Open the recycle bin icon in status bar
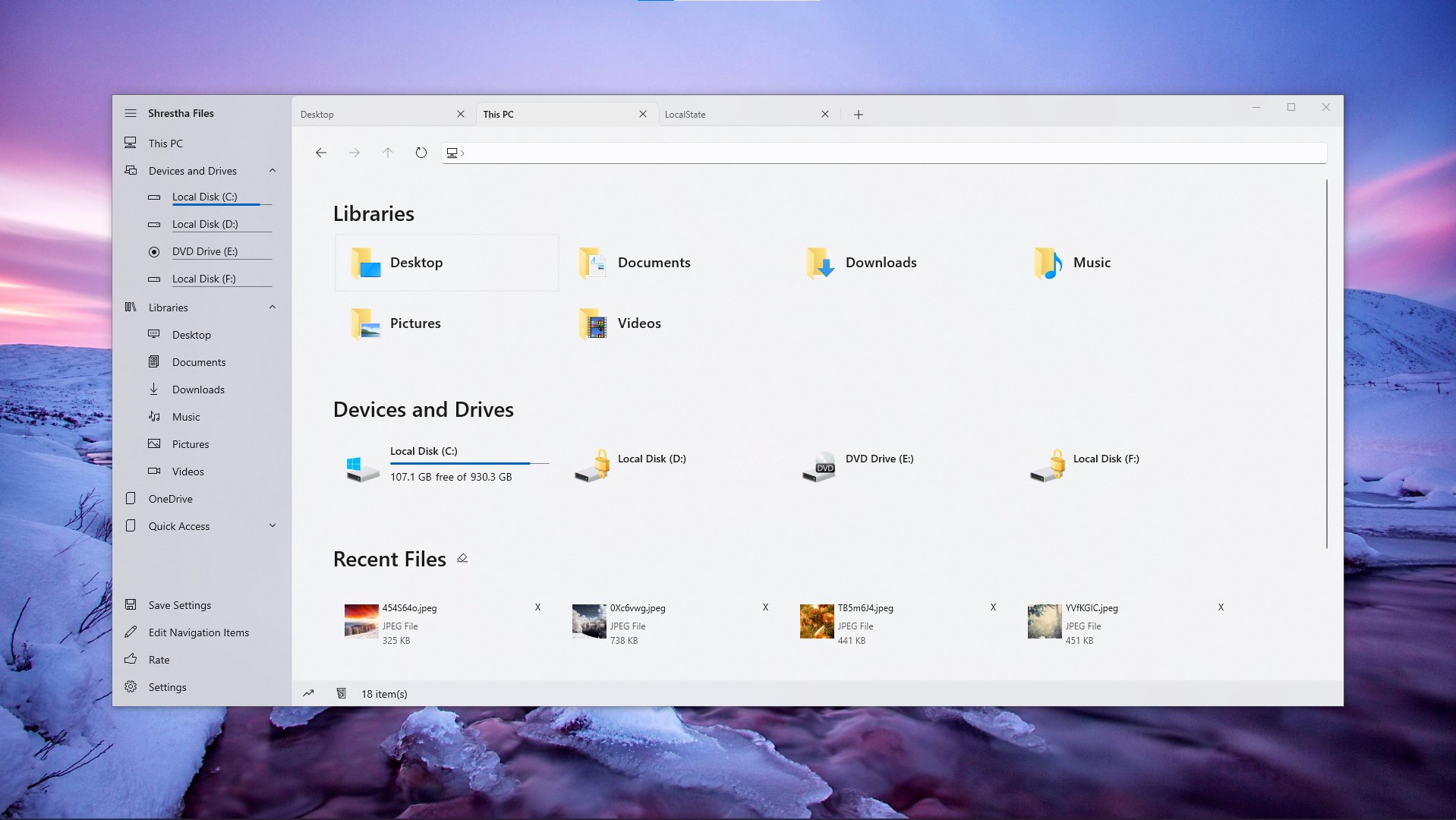1456x820 pixels. (342, 693)
